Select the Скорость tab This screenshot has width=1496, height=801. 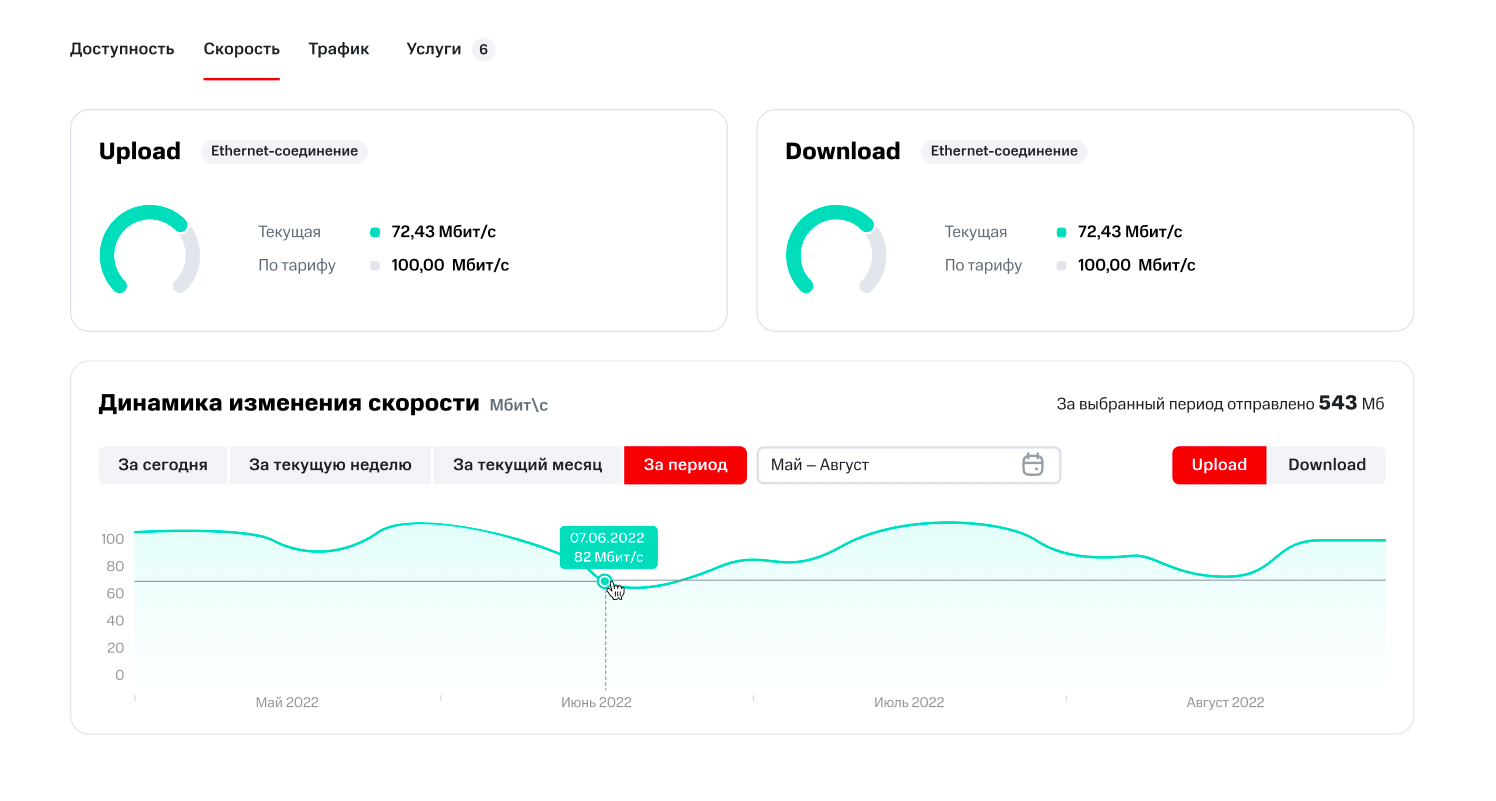[x=241, y=49]
